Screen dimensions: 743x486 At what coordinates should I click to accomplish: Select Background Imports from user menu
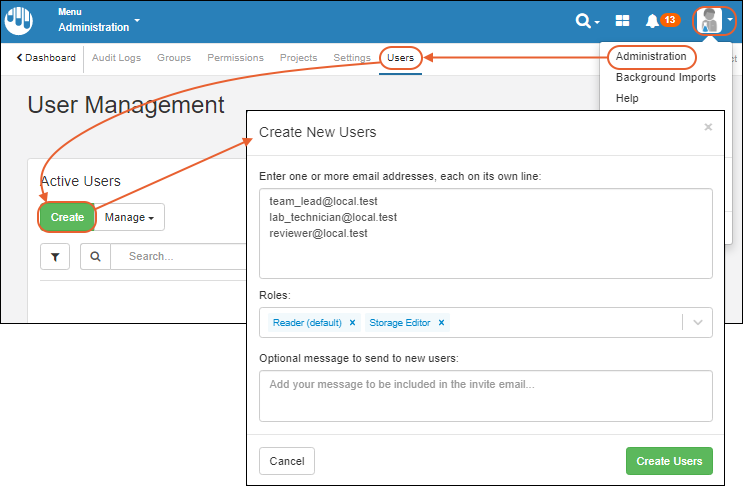665,77
